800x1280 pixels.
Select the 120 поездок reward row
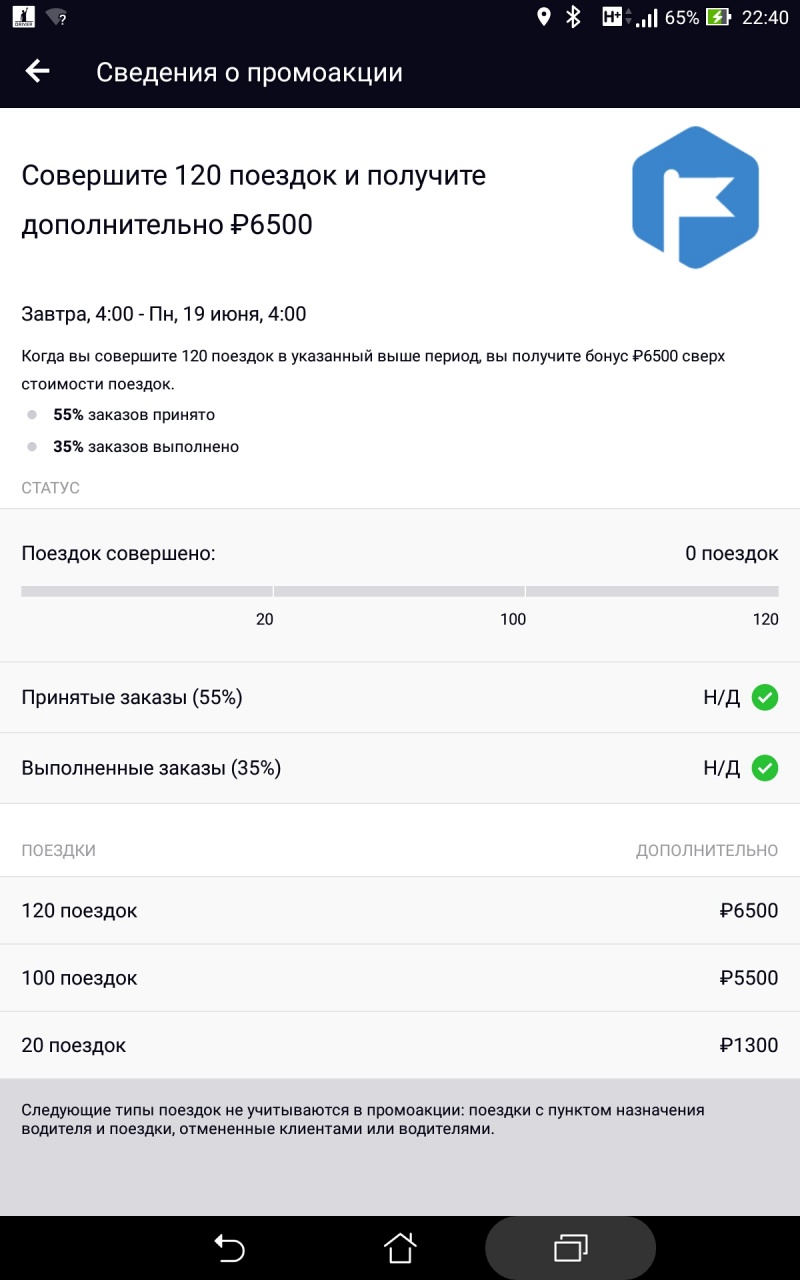coord(400,911)
